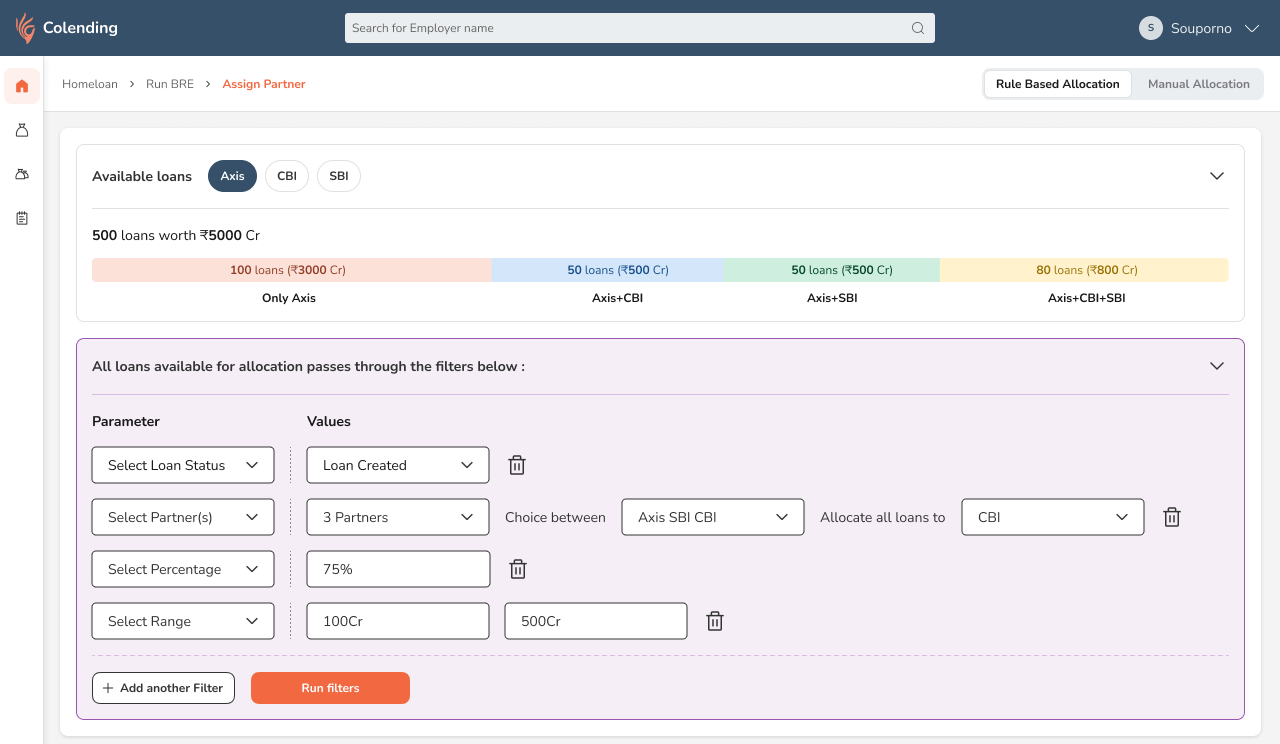Click the Axis+SBI green bar segment
Viewport: 1280px width, 744px height.
click(832, 270)
